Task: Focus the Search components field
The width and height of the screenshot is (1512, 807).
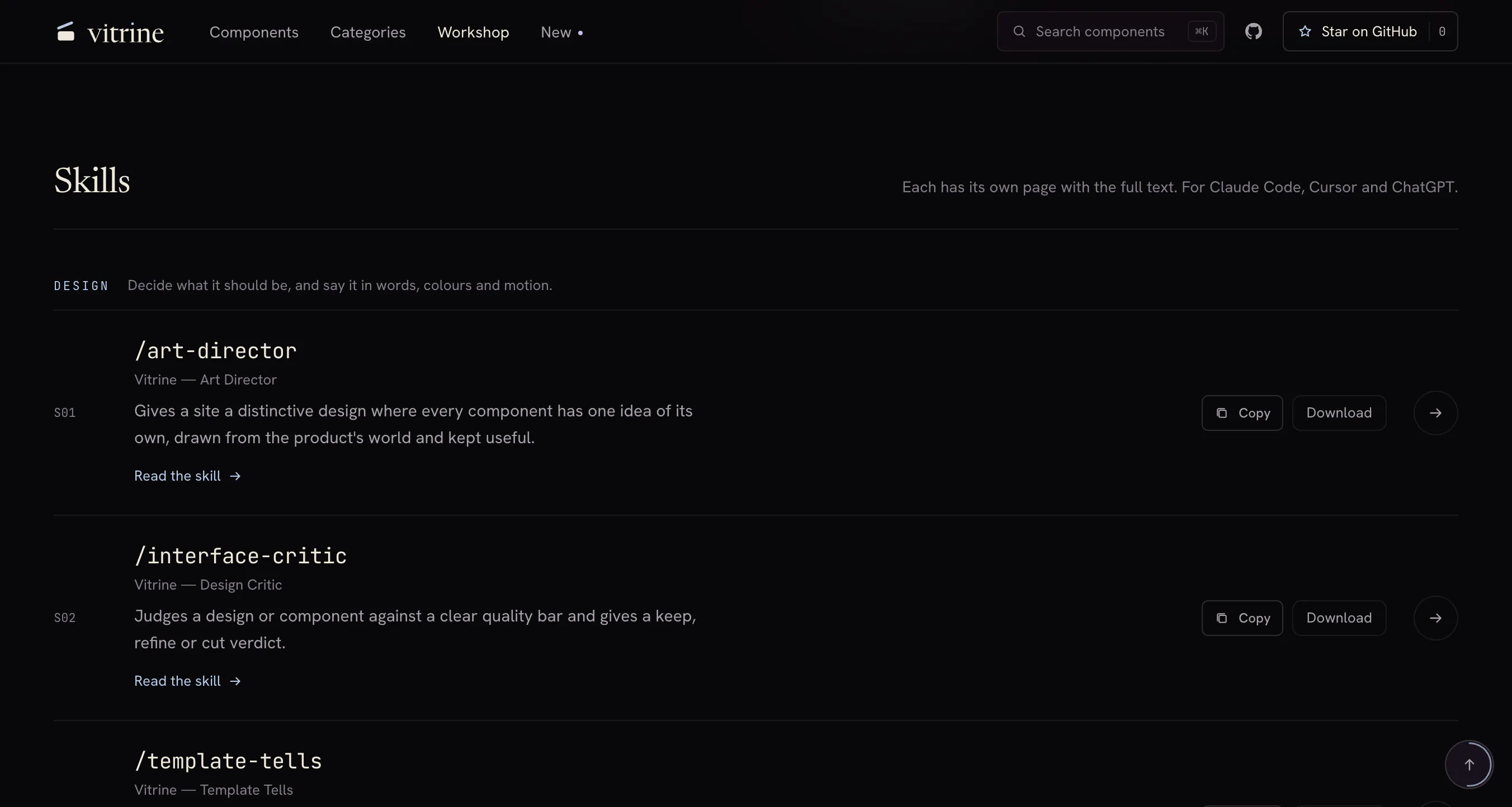Action: [x=1110, y=31]
